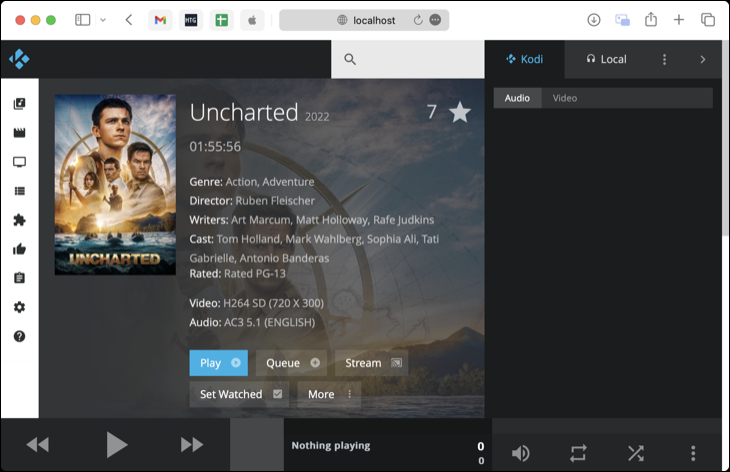Click the Mark Wahlberg cast link
Image resolution: width=730 pixels, height=472 pixels.
tap(324, 239)
